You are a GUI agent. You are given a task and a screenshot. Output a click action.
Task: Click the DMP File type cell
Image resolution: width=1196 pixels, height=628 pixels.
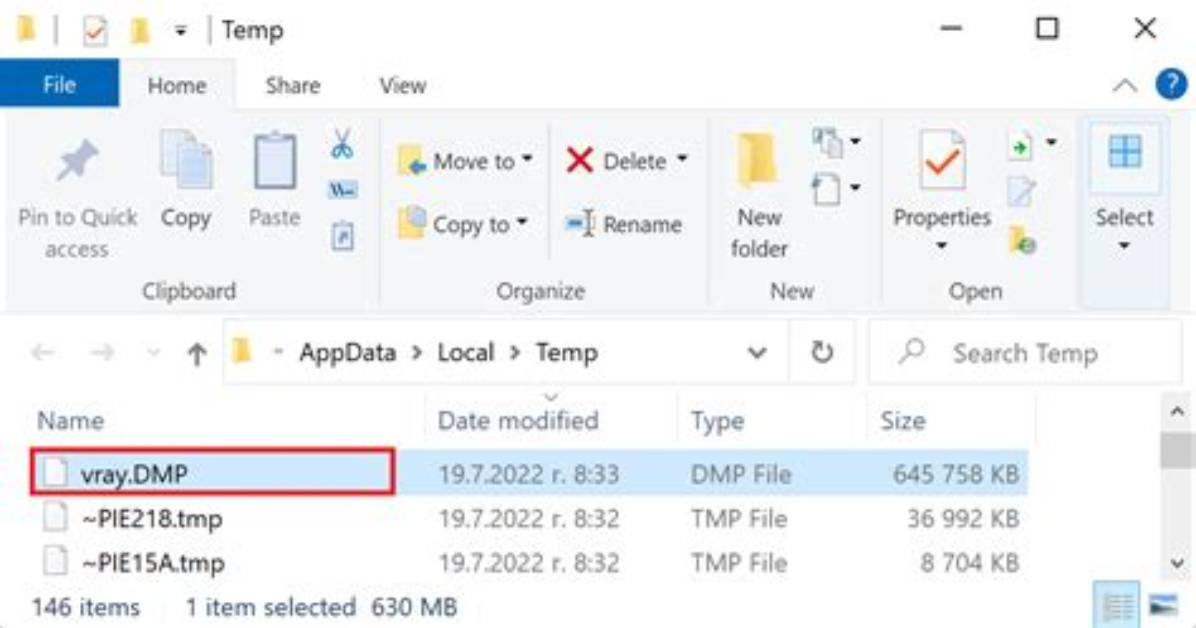tap(741, 474)
